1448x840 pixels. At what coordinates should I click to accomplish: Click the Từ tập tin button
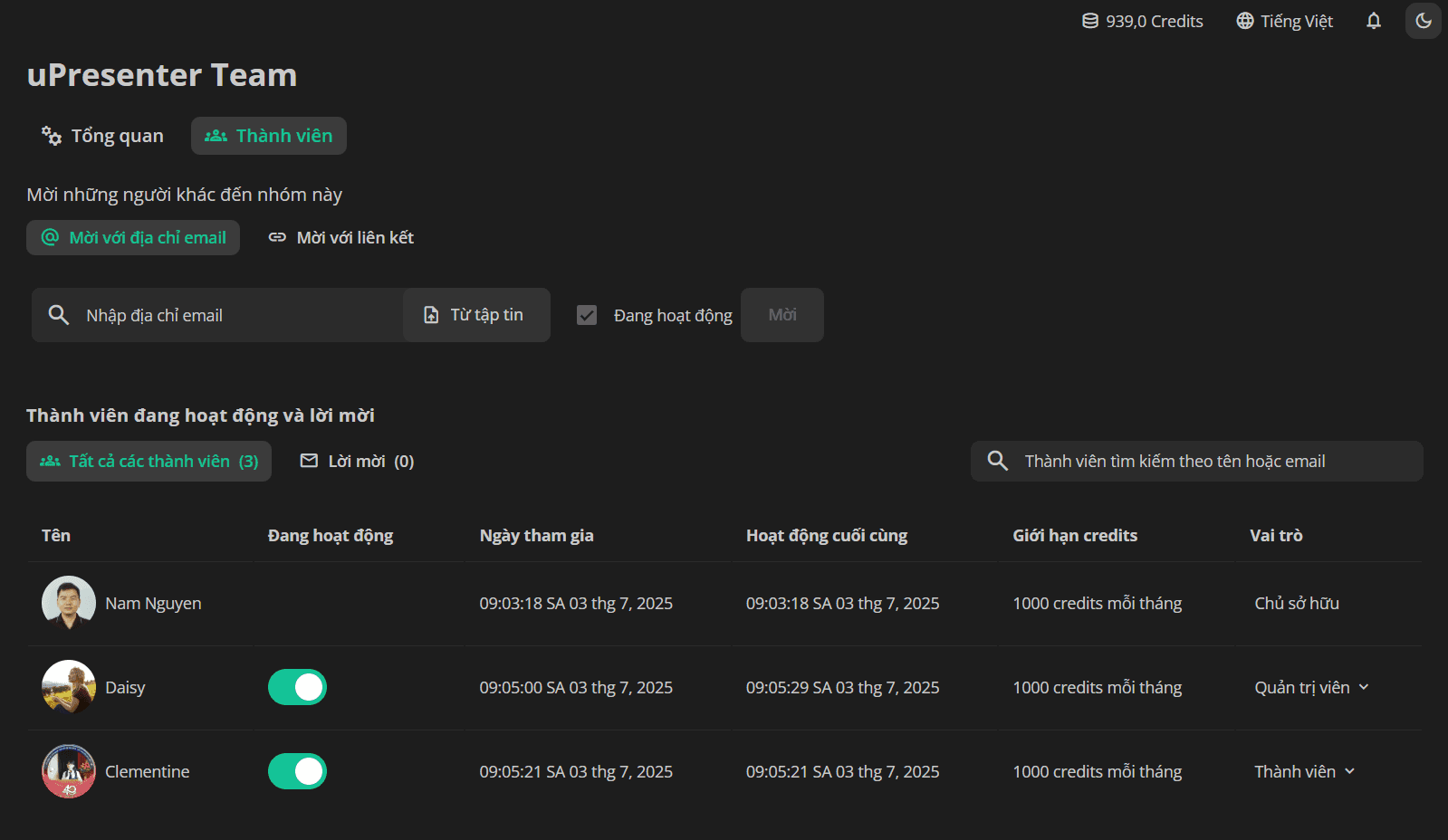[476, 315]
